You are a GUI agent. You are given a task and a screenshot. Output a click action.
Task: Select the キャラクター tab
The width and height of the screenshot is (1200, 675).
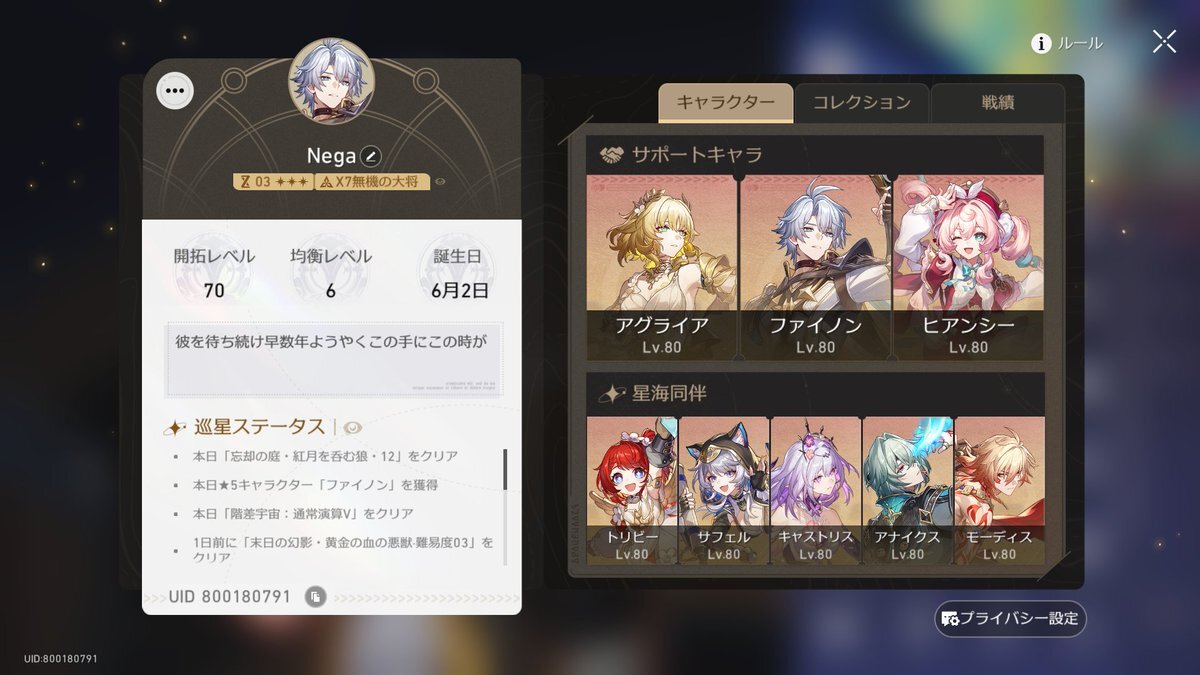click(725, 103)
